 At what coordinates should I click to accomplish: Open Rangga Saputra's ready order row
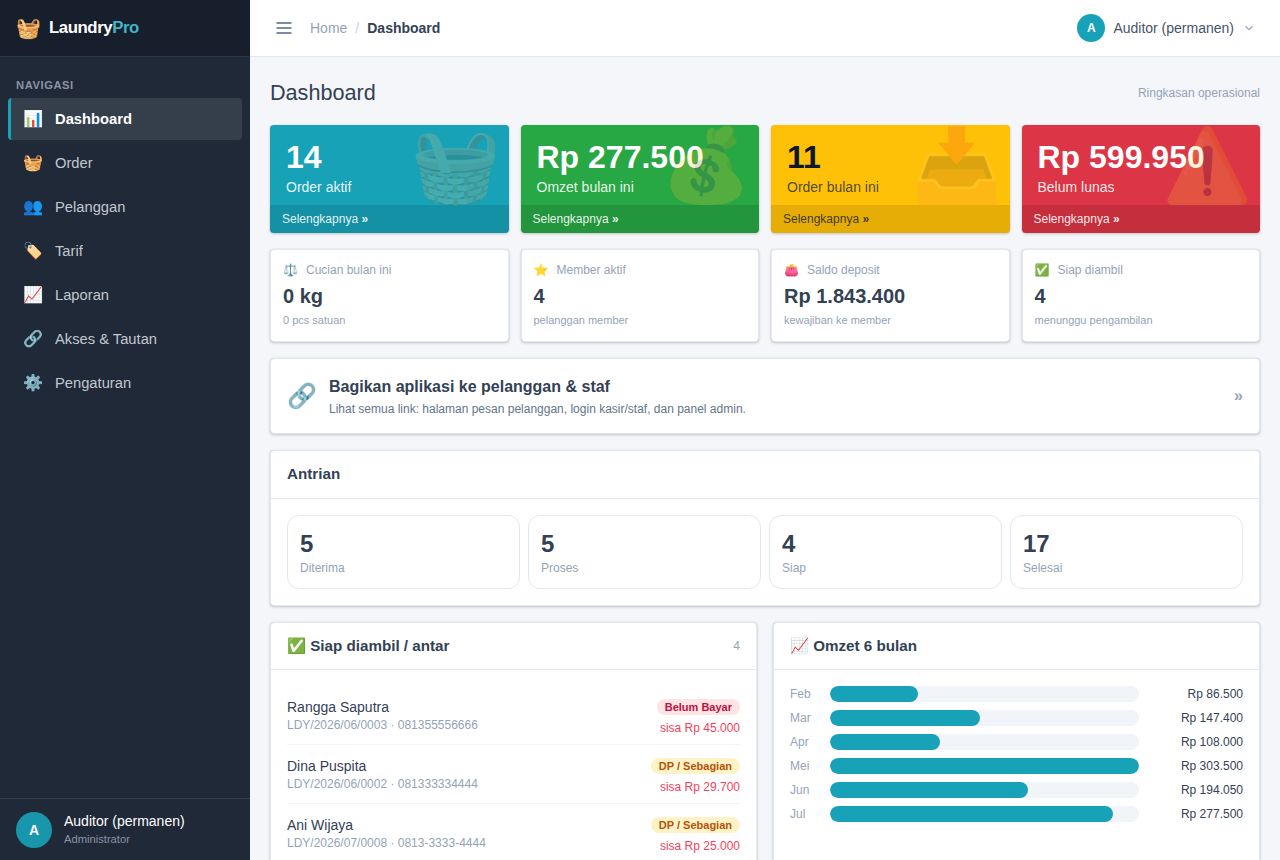coord(513,716)
